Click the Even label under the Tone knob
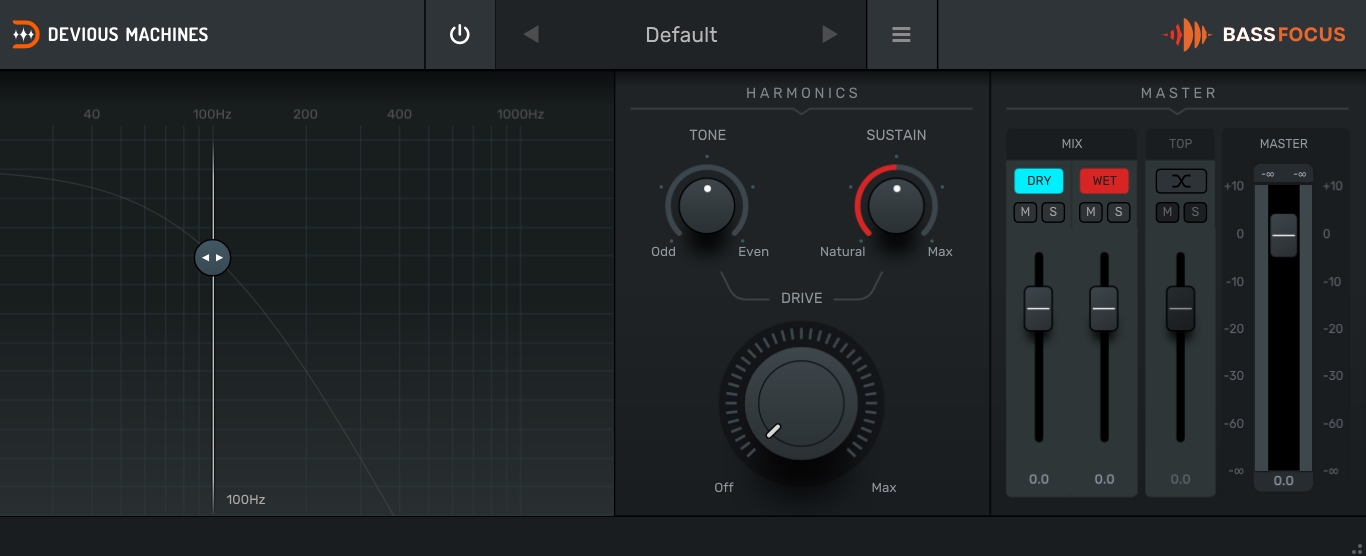 (753, 252)
